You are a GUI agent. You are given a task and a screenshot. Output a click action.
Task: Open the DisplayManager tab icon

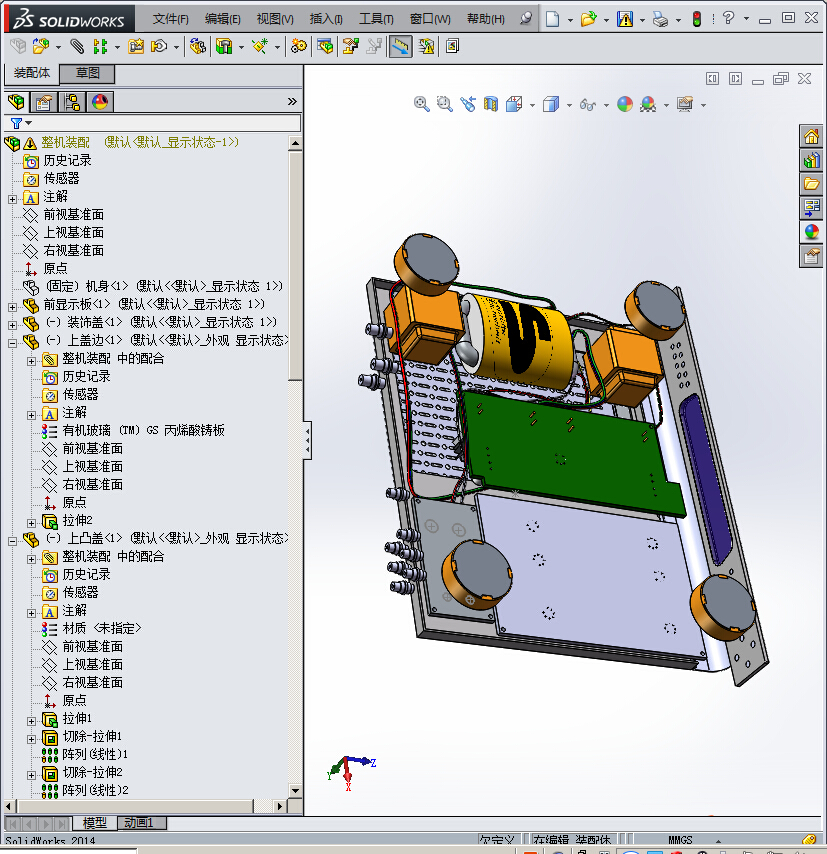100,102
